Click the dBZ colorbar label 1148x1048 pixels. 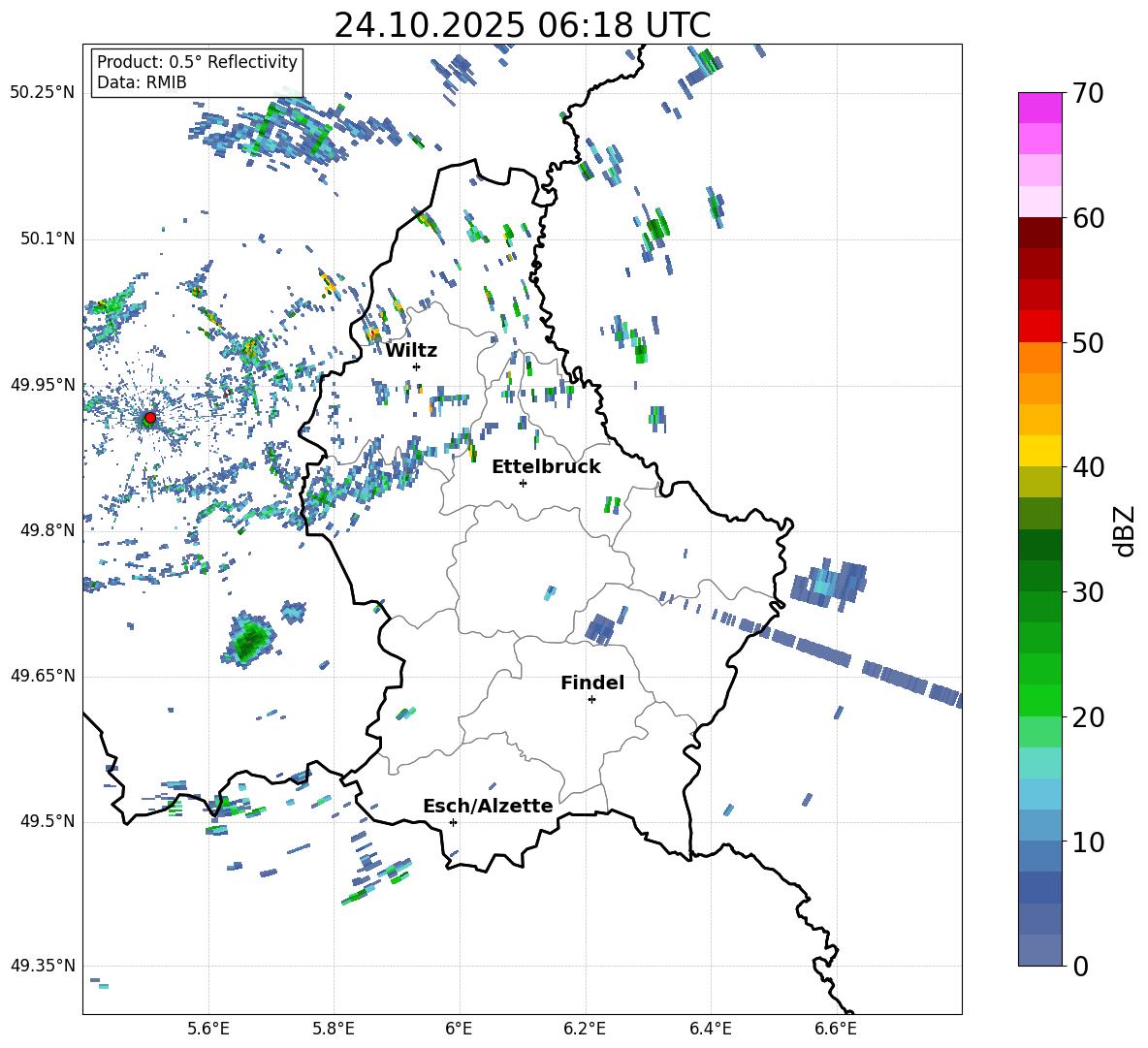1124,530
